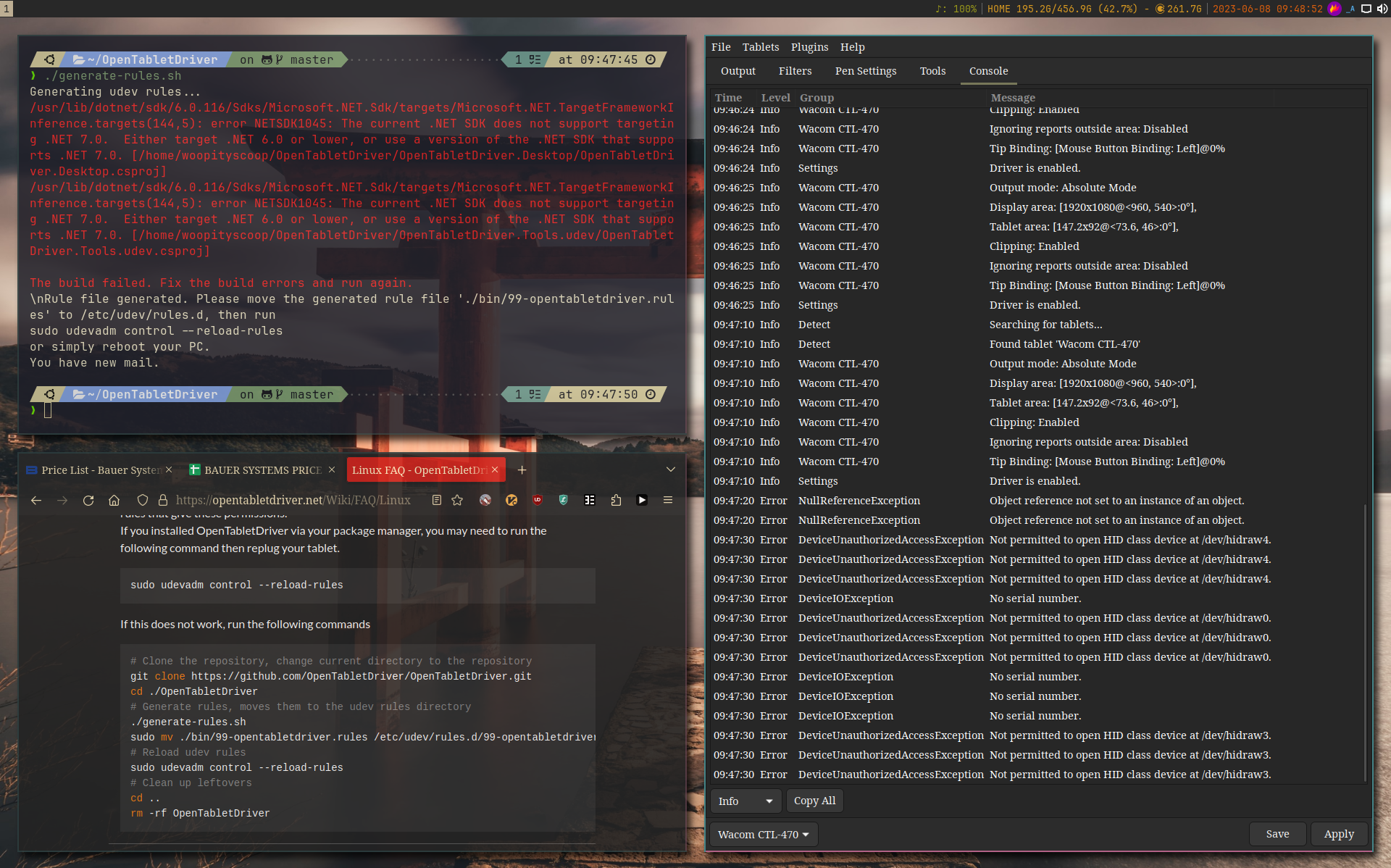Go to the browser home page
The image size is (1391, 868).
[x=115, y=500]
